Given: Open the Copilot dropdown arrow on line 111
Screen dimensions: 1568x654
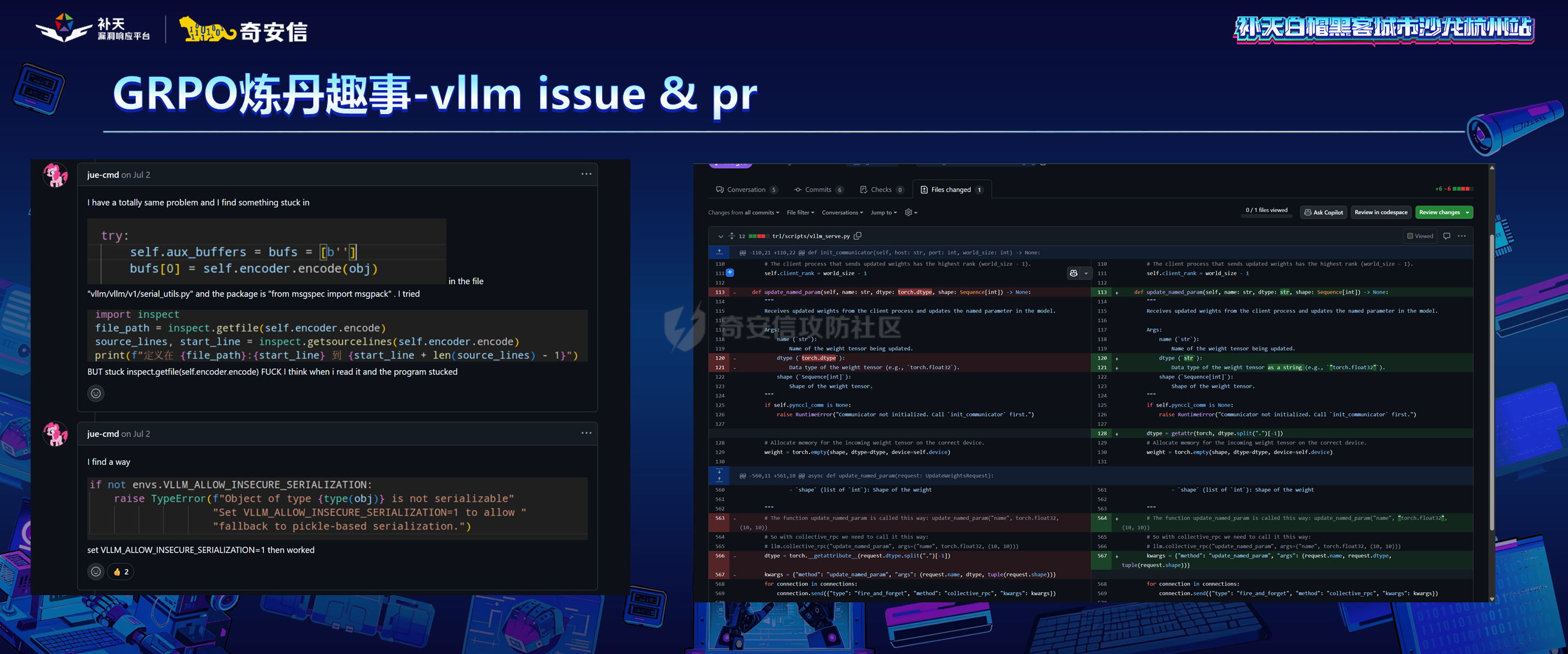Looking at the screenshot, I should [1086, 273].
